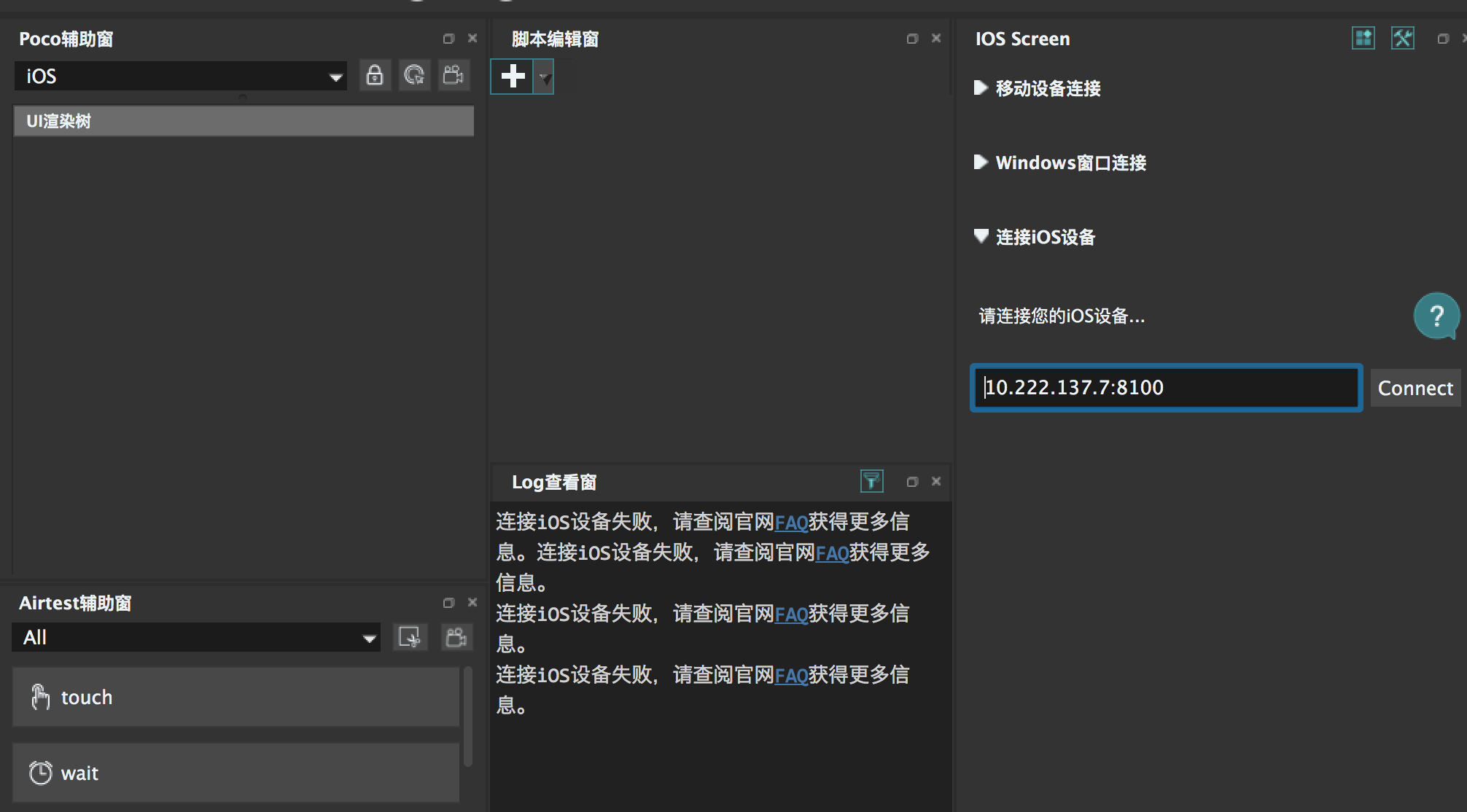The height and width of the screenshot is (812, 1467).
Task: Close the Airtest辅助窗 panel
Action: [472, 602]
